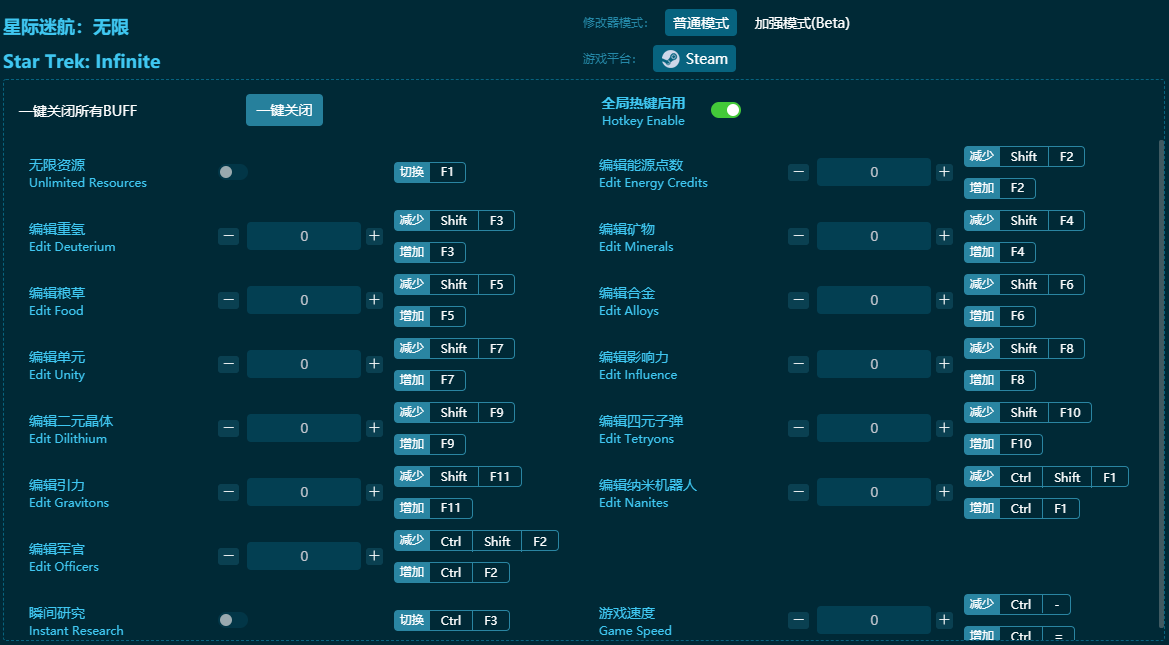
Task: Click 增加 F3 hotkey for Deuterium
Action: tap(429, 252)
